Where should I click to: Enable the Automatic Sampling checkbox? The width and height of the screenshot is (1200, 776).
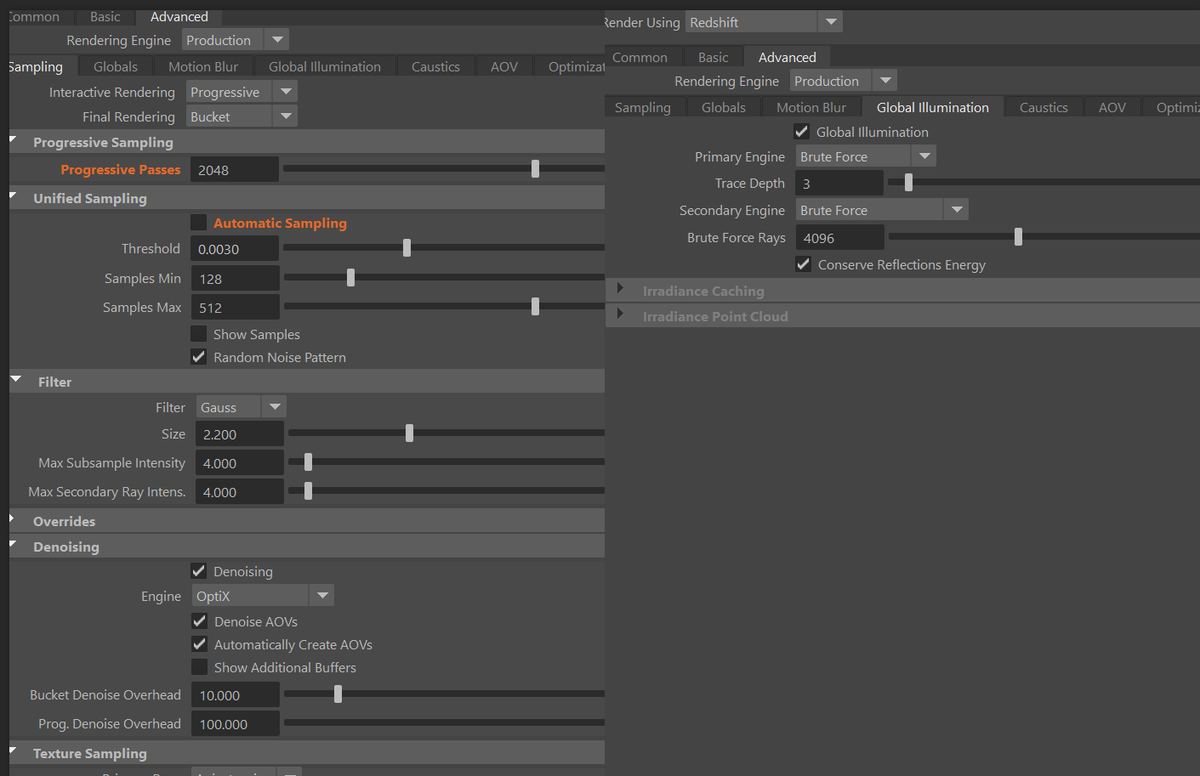click(x=199, y=223)
